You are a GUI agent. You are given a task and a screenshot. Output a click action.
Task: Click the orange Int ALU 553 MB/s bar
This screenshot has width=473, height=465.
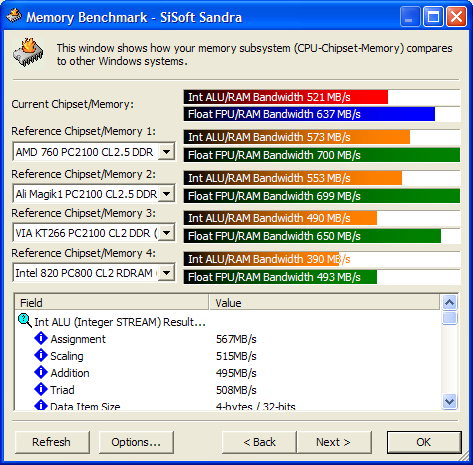(x=293, y=178)
